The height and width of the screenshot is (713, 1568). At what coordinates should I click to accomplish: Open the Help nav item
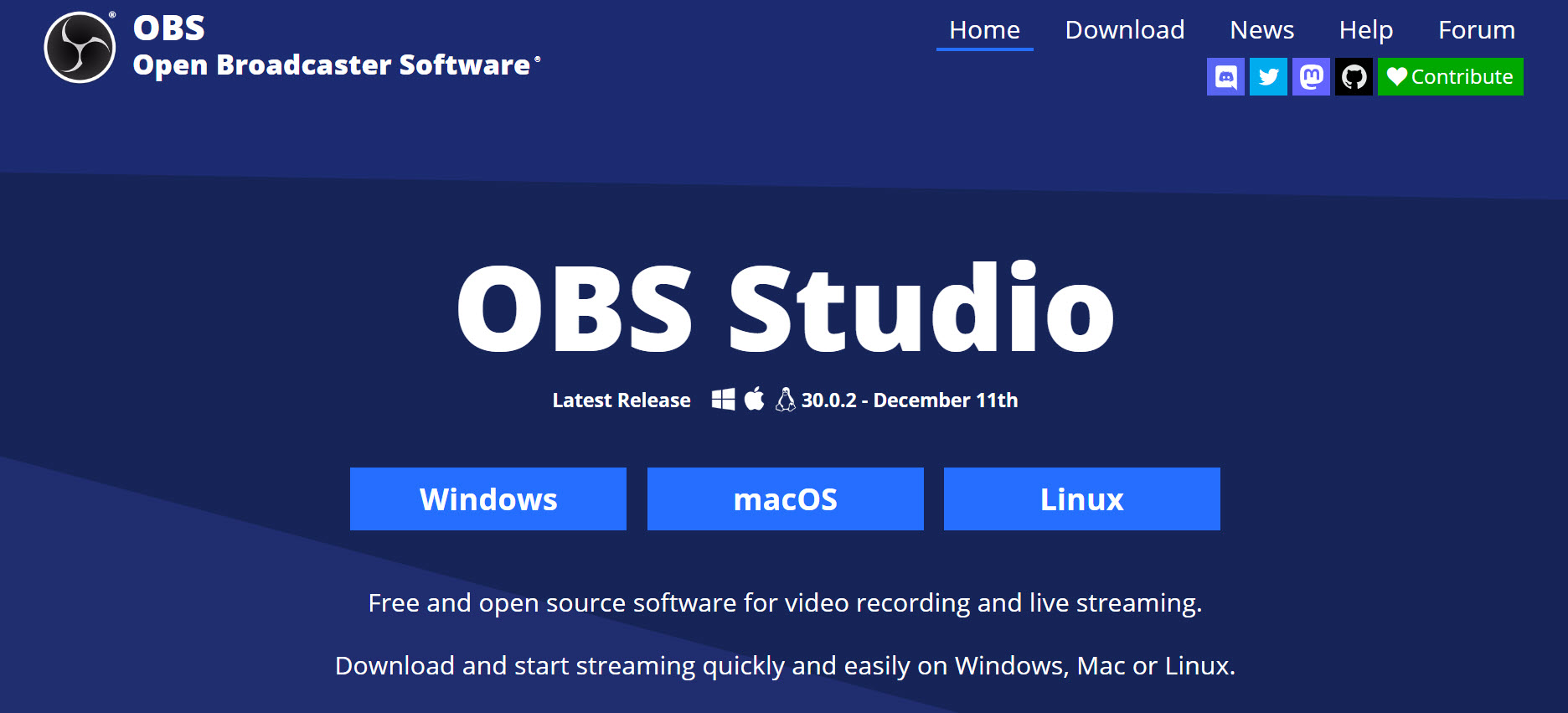(x=1365, y=30)
